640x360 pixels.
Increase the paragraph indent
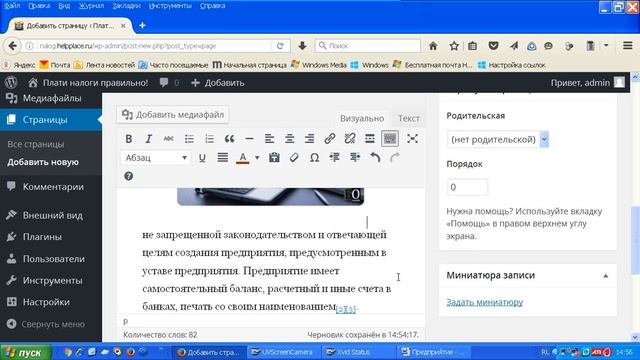click(355, 158)
